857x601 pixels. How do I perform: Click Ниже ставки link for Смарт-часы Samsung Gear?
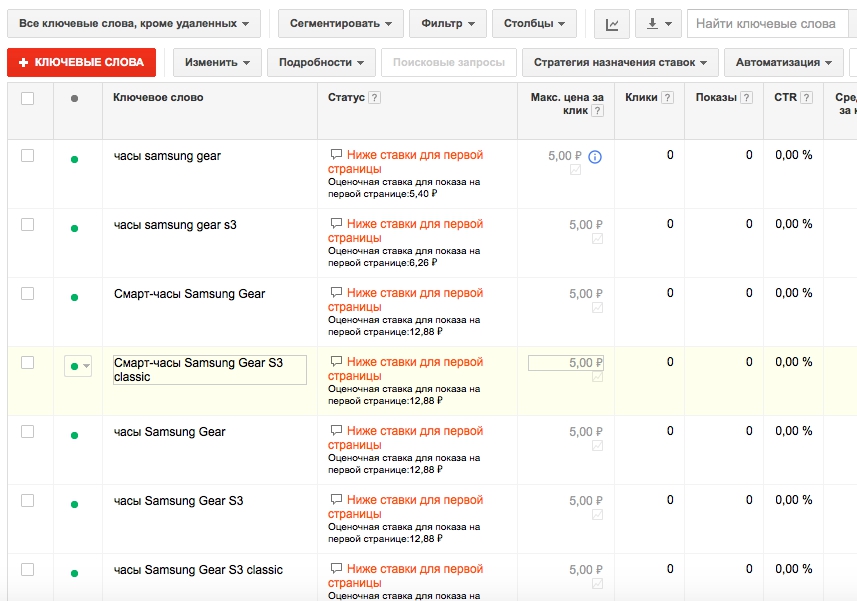pos(406,299)
